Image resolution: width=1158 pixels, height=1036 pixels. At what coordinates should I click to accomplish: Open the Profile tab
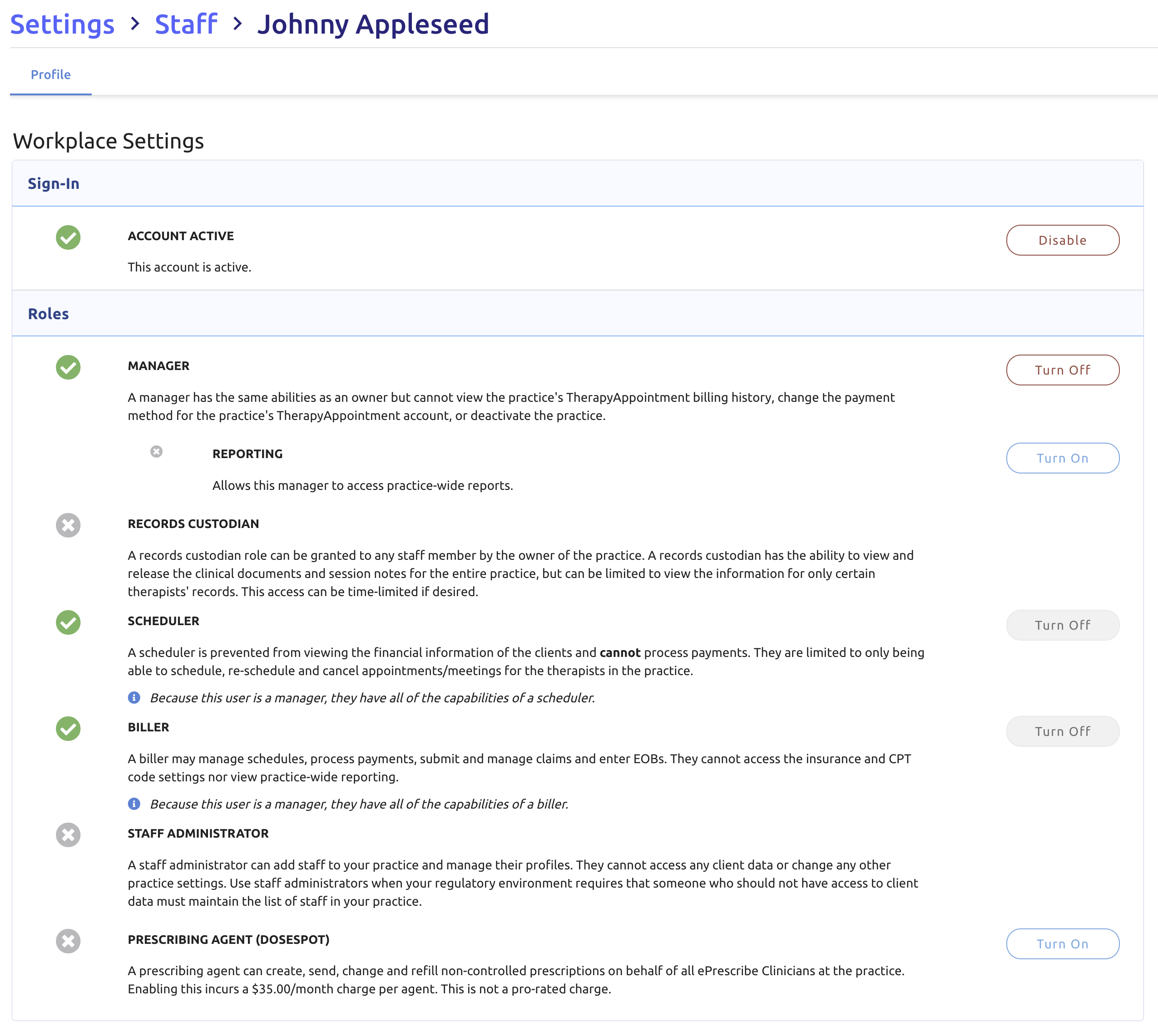point(51,74)
